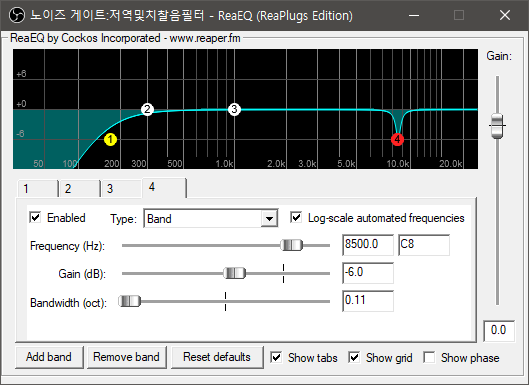Screen dimensions: 529x385
Task: Switch to band tab 3
Action: pos(121,188)
